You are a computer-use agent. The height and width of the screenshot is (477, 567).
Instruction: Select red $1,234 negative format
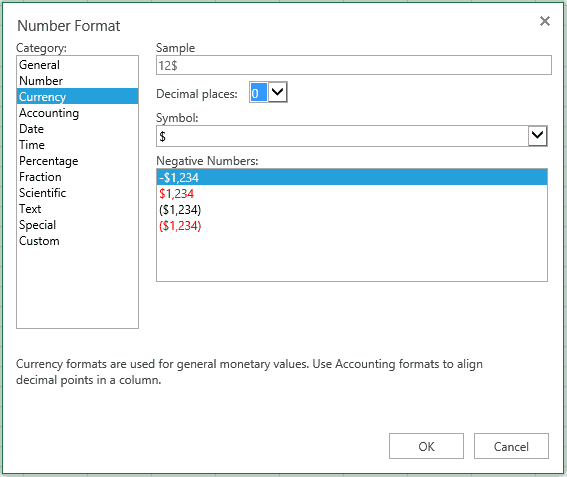point(352,193)
